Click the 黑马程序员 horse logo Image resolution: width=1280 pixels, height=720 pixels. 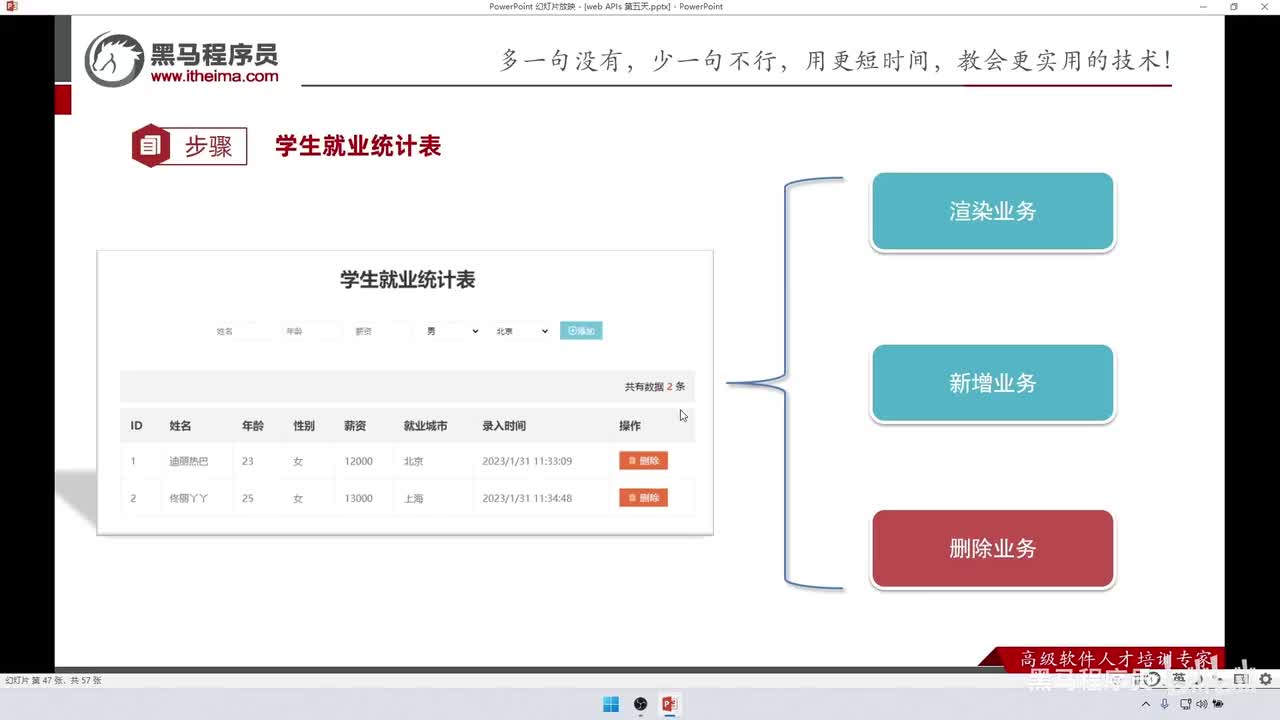[114, 60]
